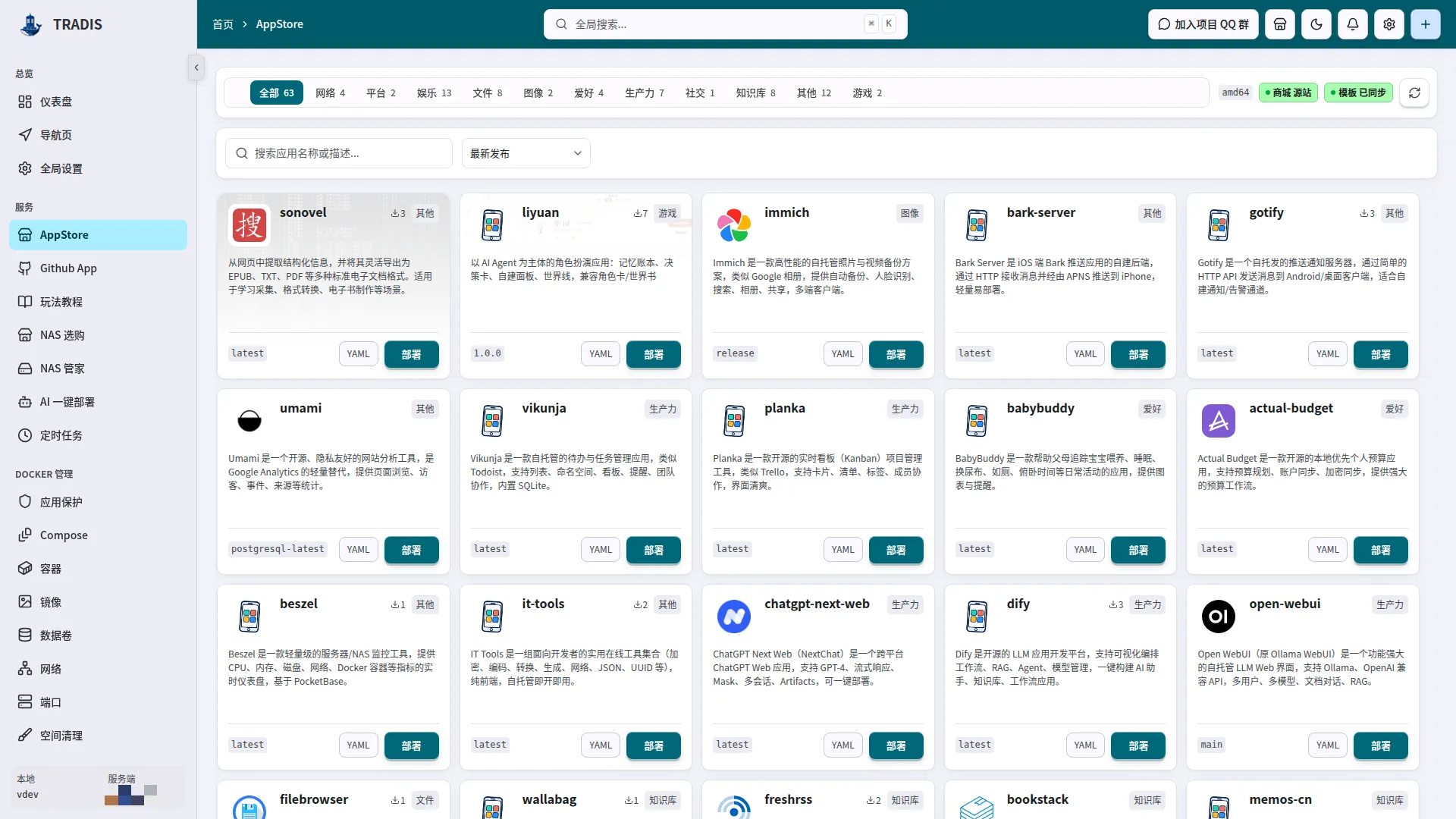This screenshot has height=819, width=1456.
Task: Open Compose in sidebar
Action: 98,535
